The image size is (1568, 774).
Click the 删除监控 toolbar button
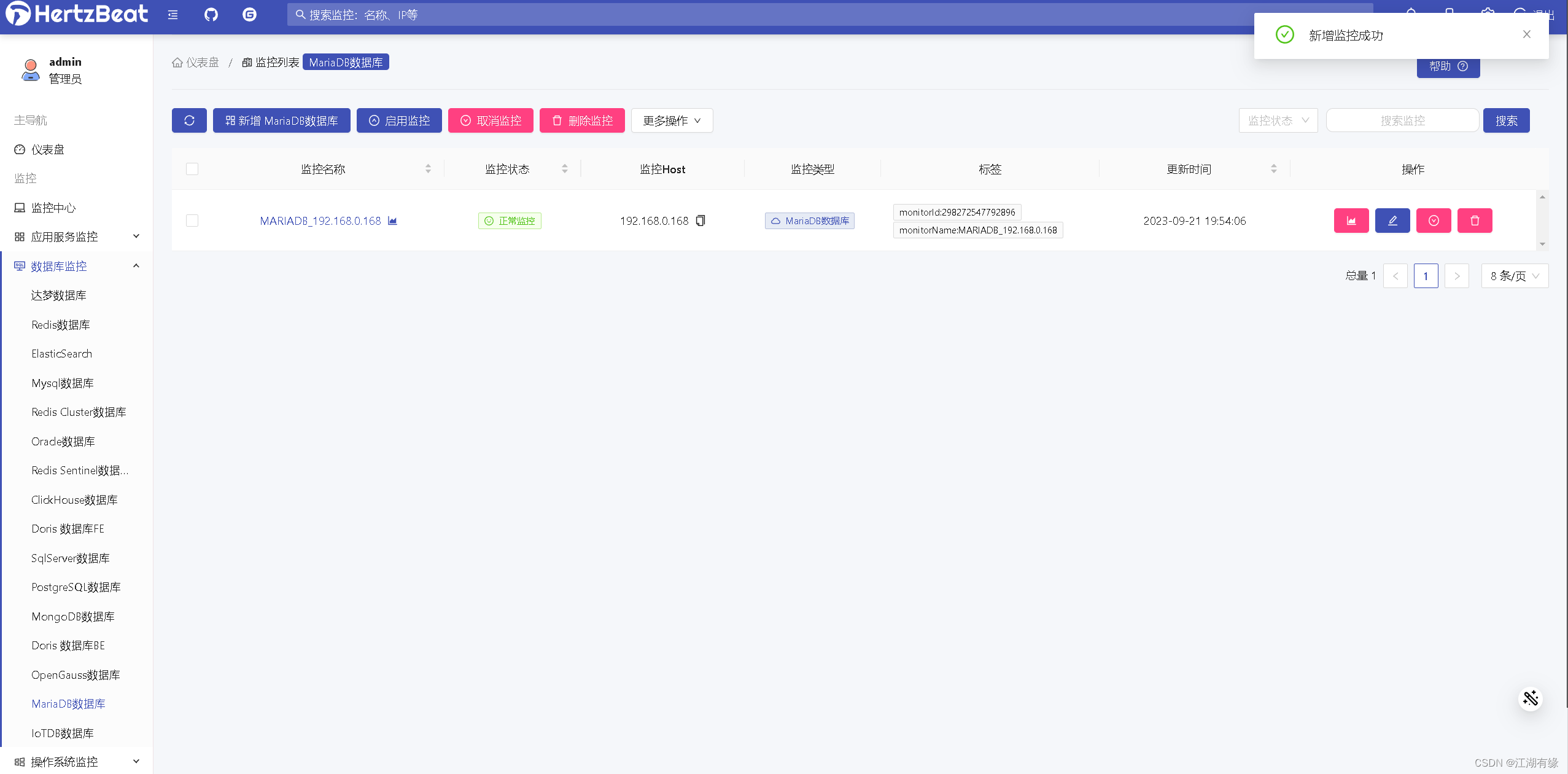(582, 120)
